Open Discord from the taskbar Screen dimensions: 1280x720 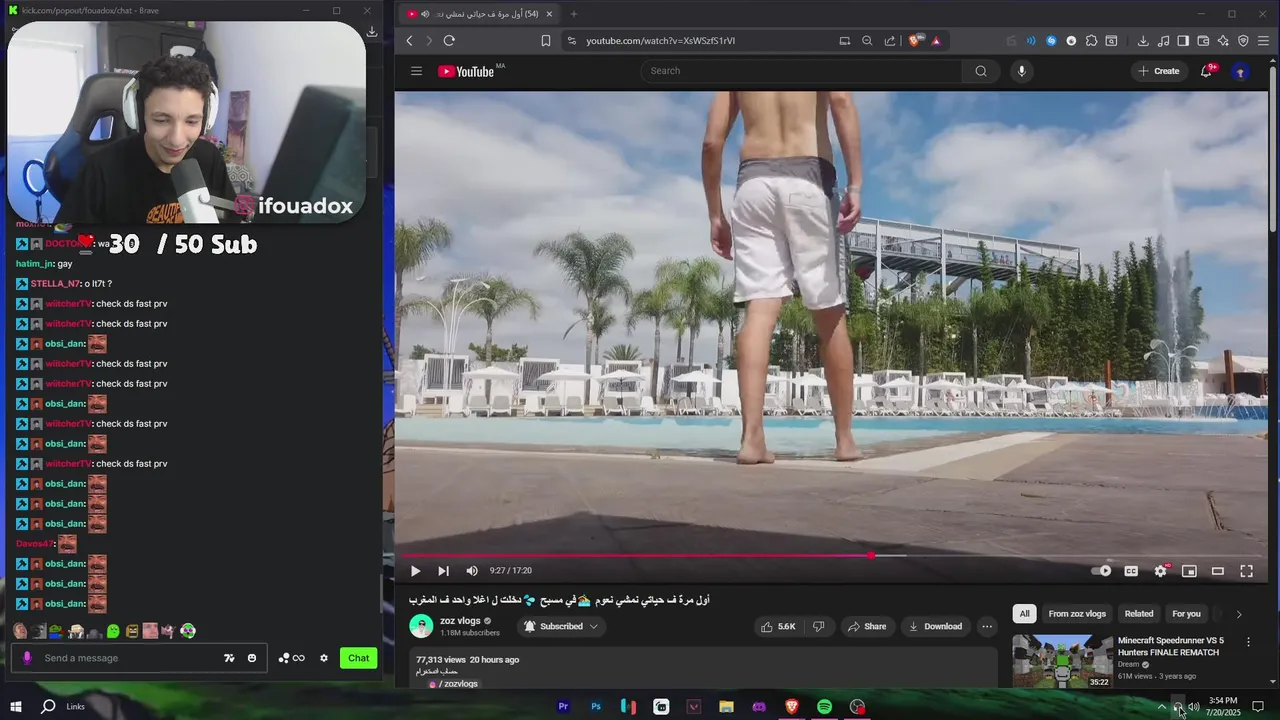pyautogui.click(x=759, y=707)
